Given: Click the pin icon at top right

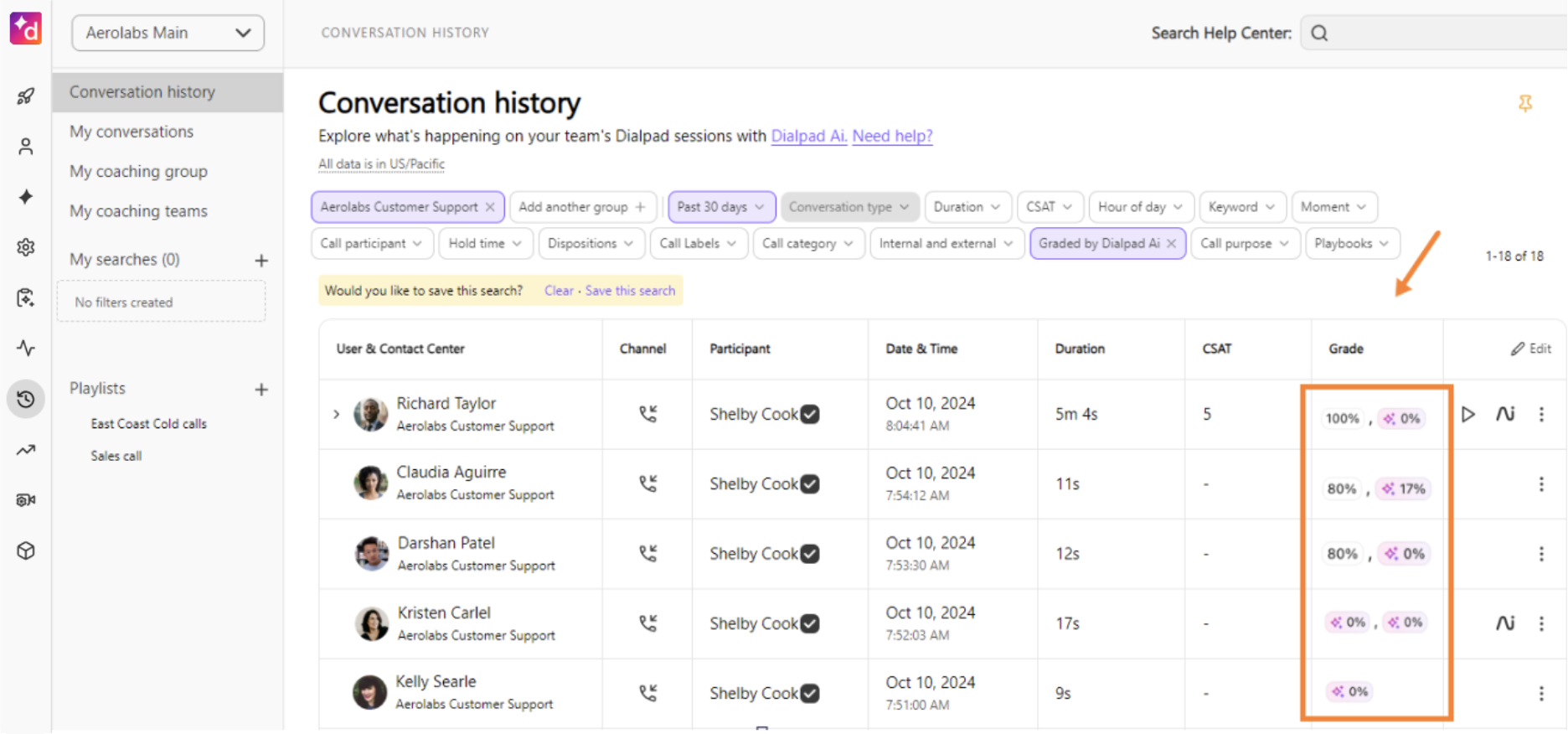Looking at the screenshot, I should (x=1525, y=103).
